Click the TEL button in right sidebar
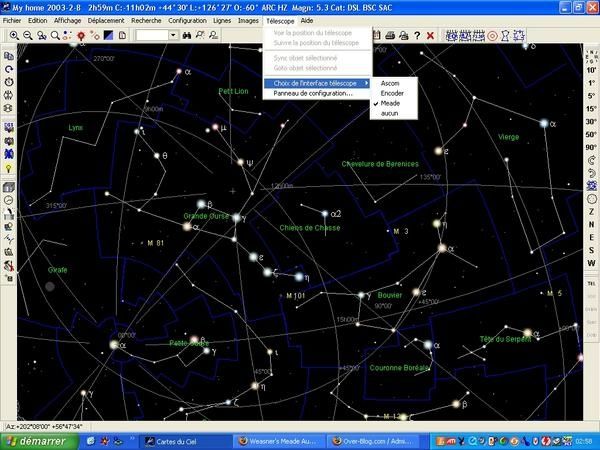 (x=592, y=284)
